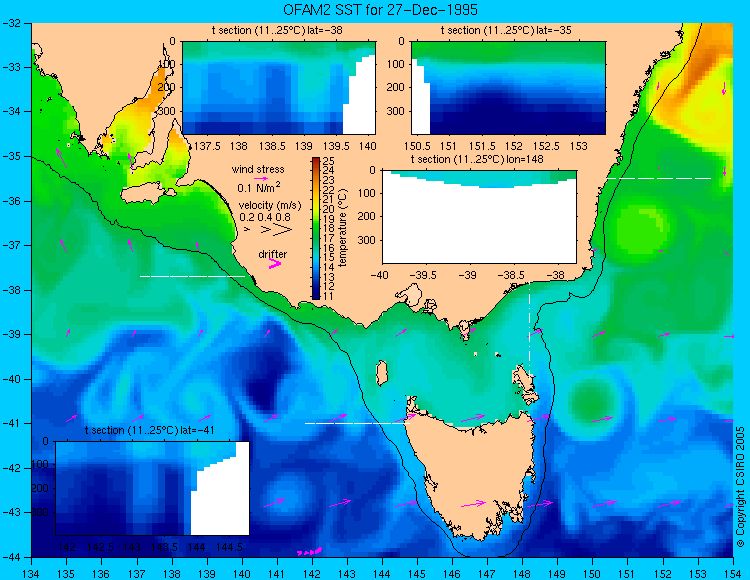Click the title 'OFAM2 SST for 27-Dec-1995'
Image resolution: width=750 pixels, height=580 pixels.
[380, 10]
